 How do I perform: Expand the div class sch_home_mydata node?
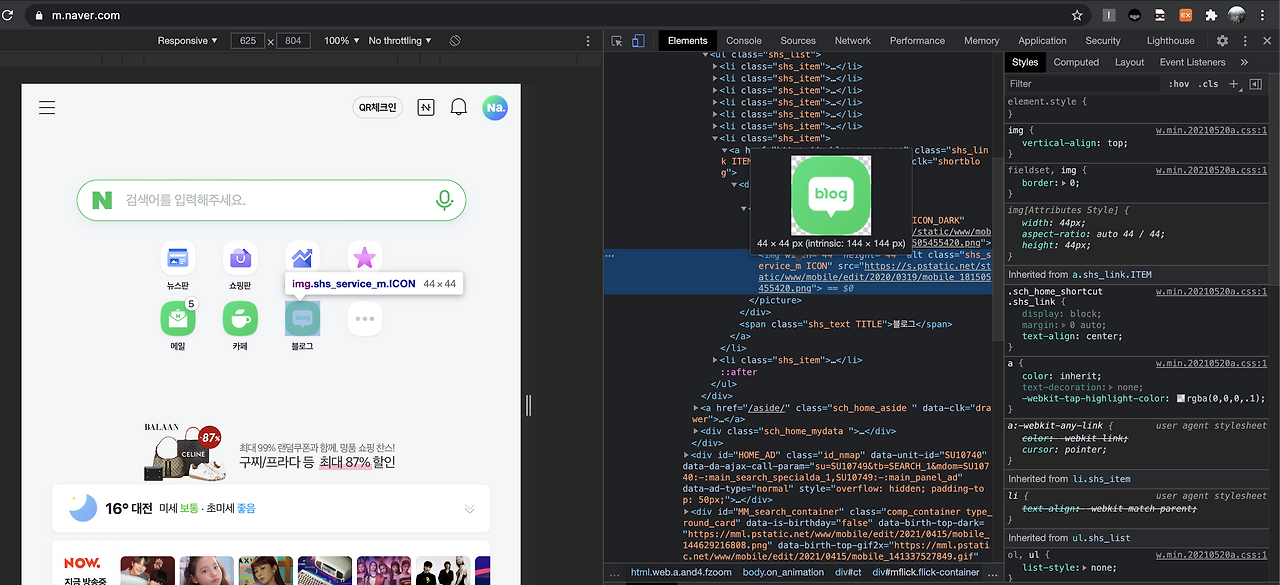pos(697,431)
